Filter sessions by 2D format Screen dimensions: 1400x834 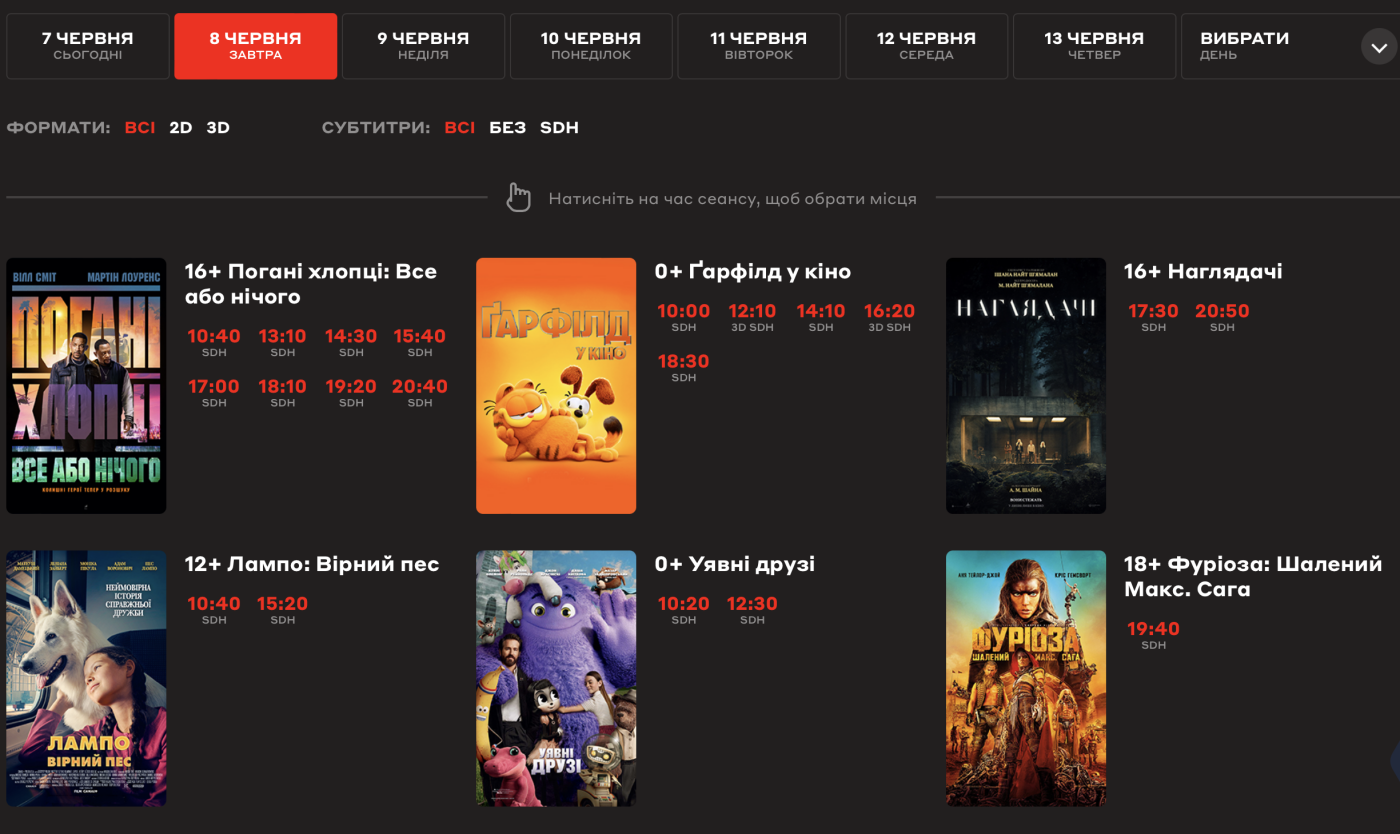click(x=181, y=128)
